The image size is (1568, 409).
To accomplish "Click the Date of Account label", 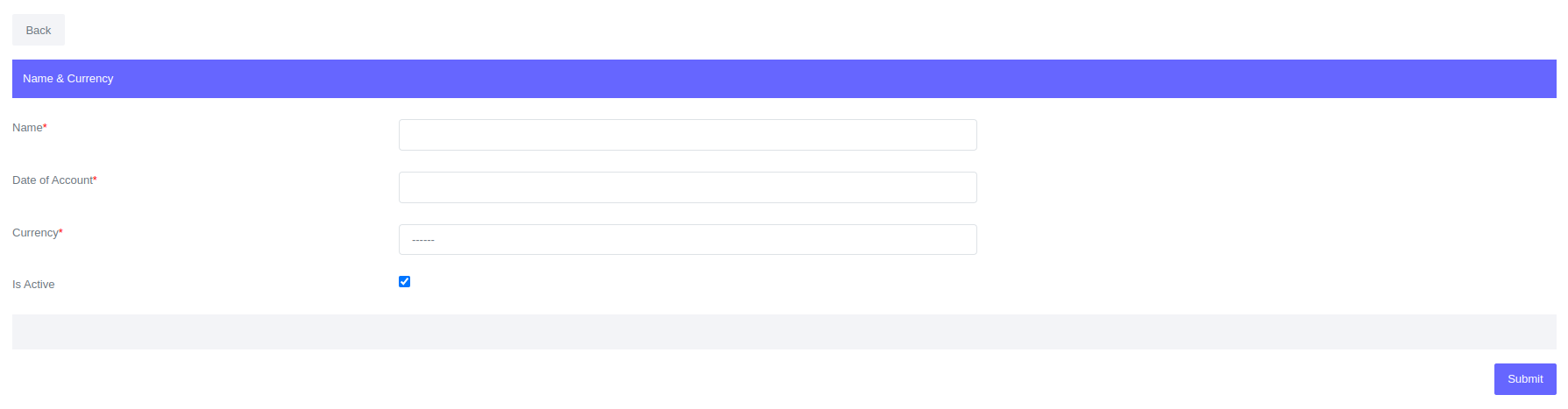I will [x=52, y=180].
